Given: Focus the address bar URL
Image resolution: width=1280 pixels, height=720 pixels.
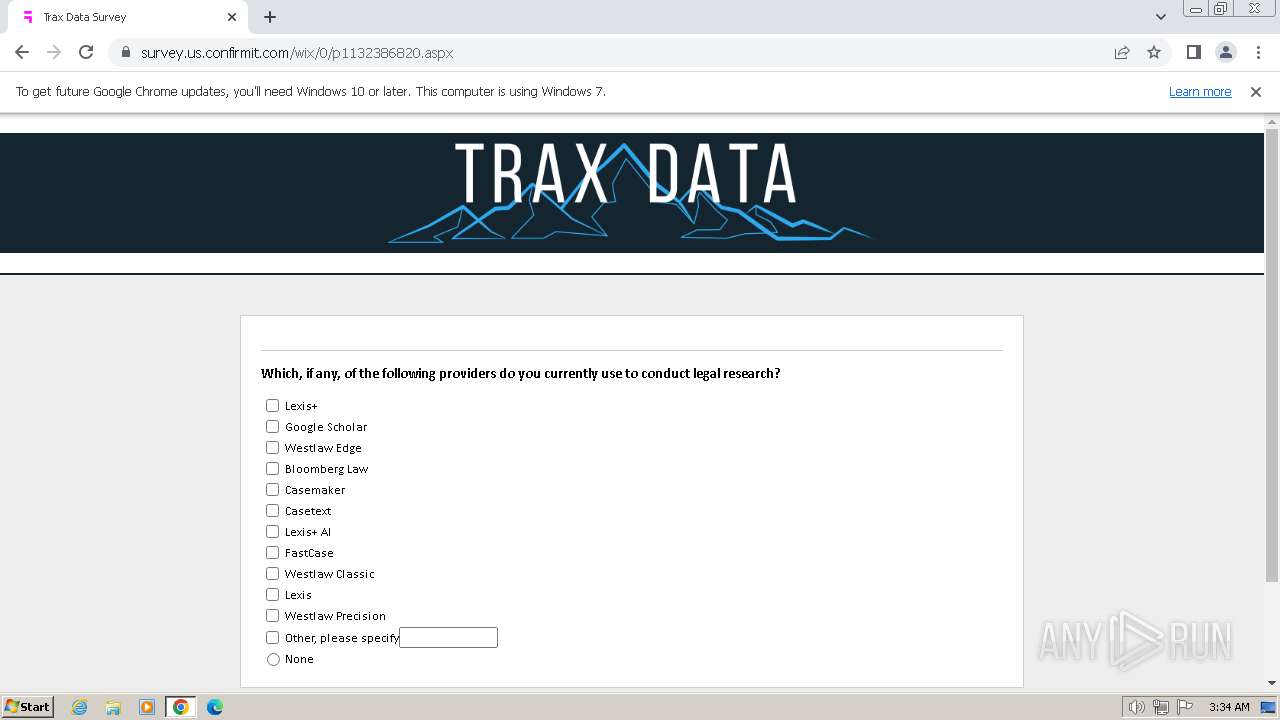Looking at the screenshot, I should coord(297,53).
